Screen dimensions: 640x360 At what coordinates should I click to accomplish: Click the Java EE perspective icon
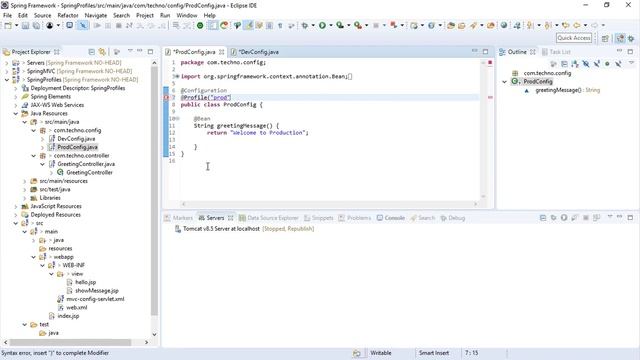point(620,38)
